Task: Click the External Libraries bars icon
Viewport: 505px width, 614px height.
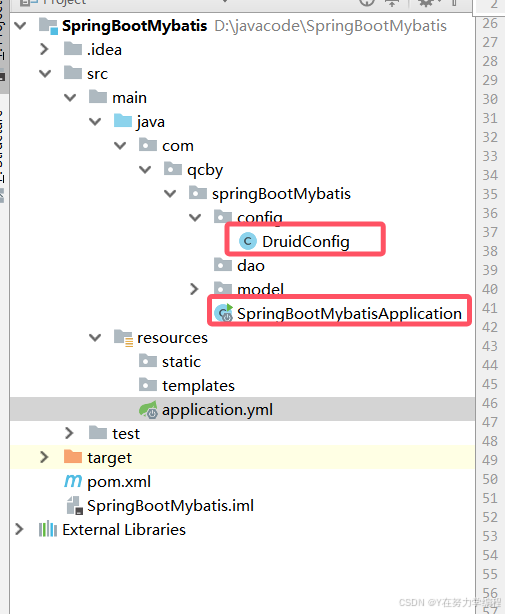Action: pyautogui.click(x=48, y=529)
